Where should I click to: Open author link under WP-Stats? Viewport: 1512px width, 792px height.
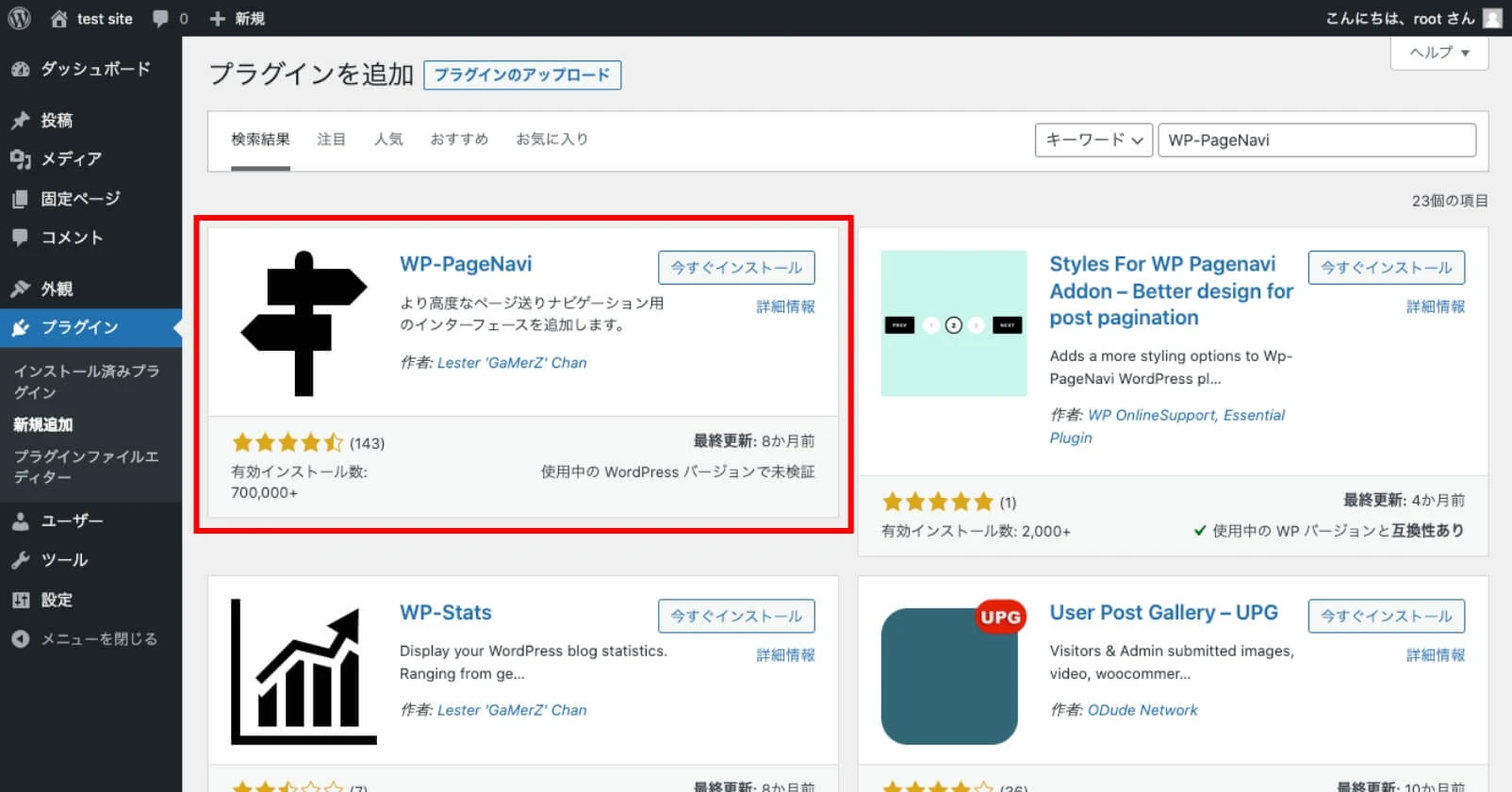point(512,710)
